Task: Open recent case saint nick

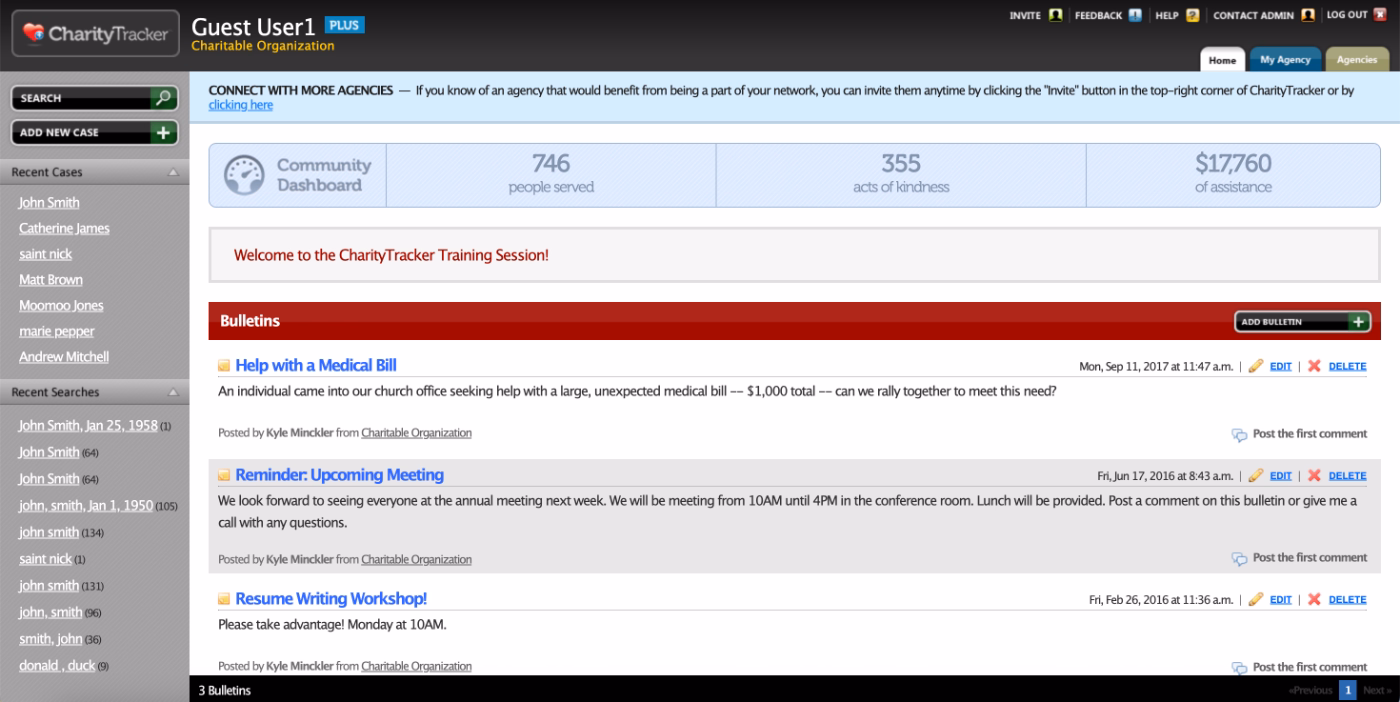Action: click(45, 255)
